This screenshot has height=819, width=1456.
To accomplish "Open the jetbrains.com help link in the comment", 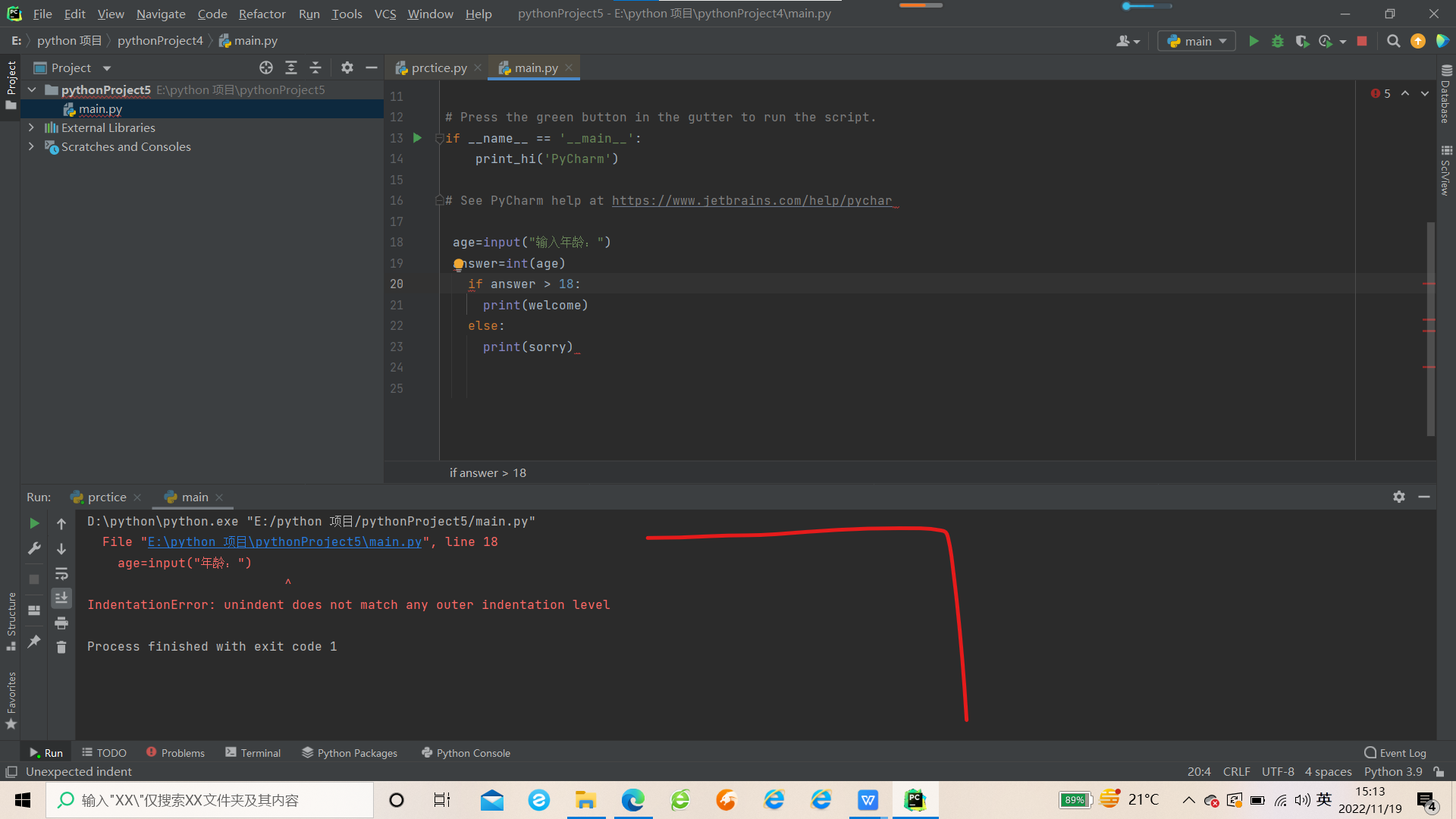I will pyautogui.click(x=752, y=200).
